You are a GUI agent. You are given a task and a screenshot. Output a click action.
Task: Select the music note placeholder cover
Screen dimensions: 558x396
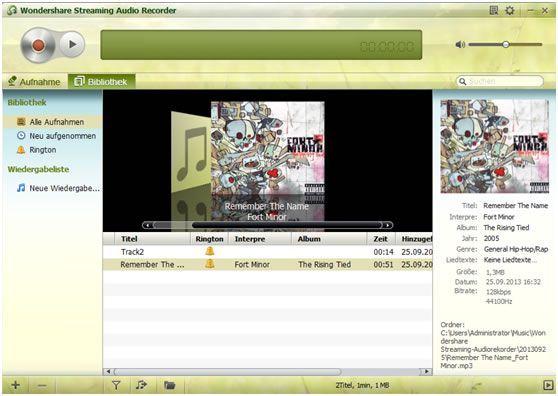(191, 153)
